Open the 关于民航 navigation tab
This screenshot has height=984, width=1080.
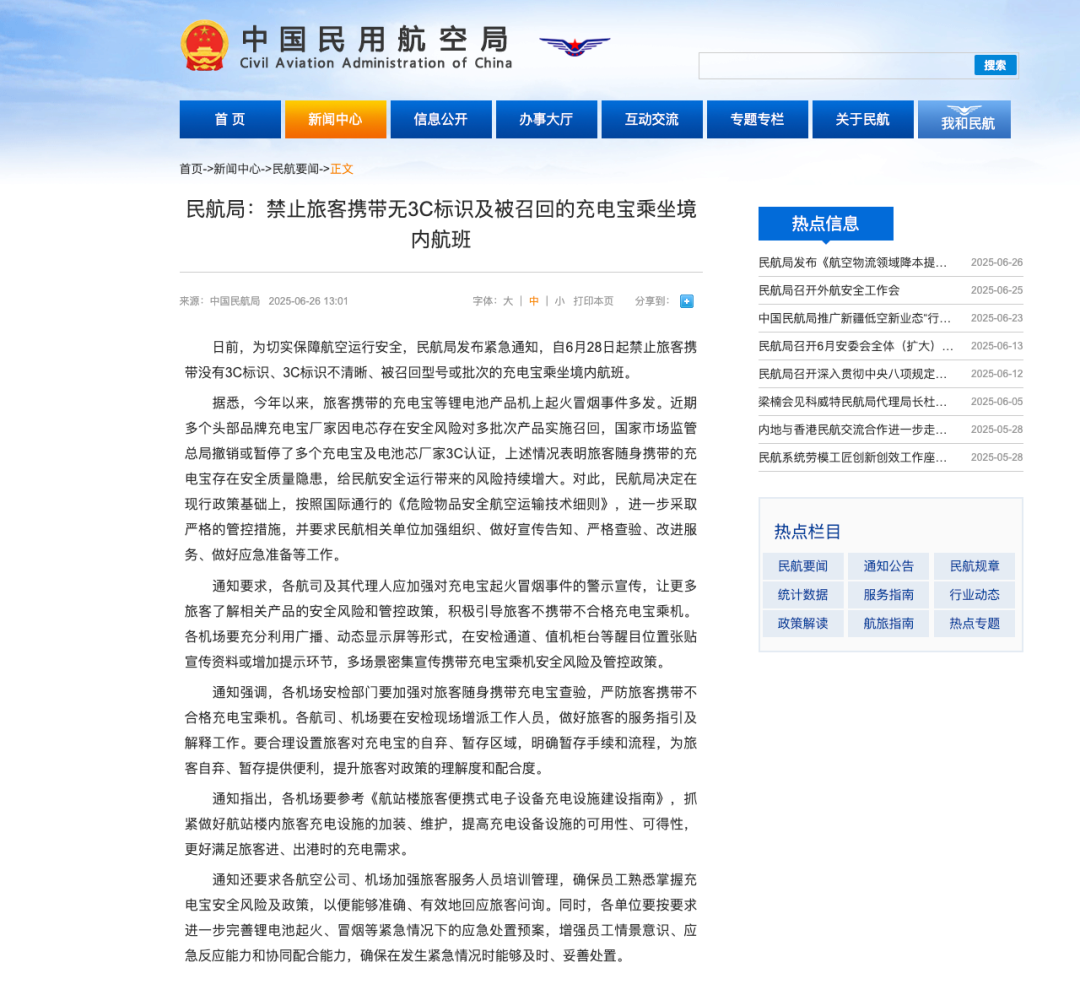point(862,119)
